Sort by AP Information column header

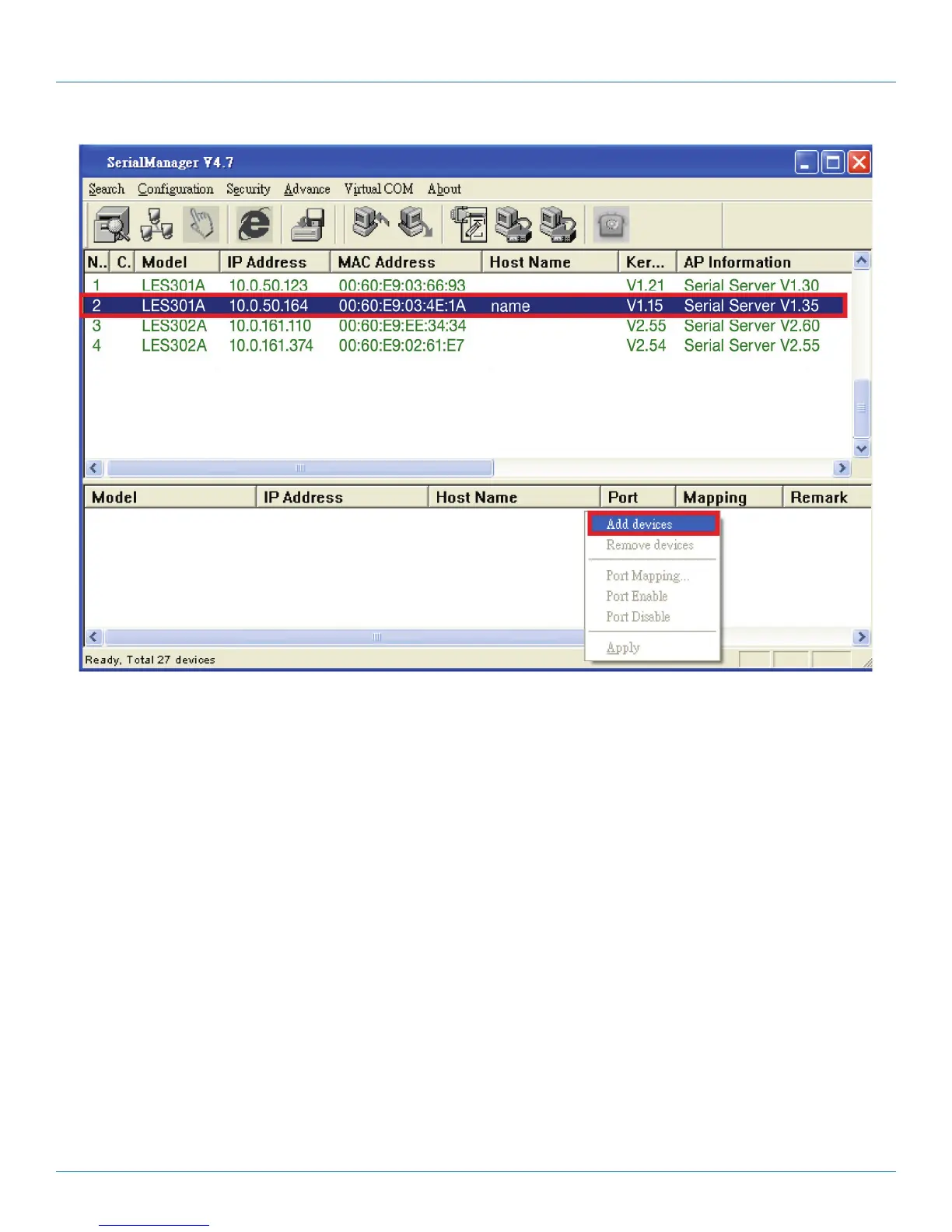[765, 262]
